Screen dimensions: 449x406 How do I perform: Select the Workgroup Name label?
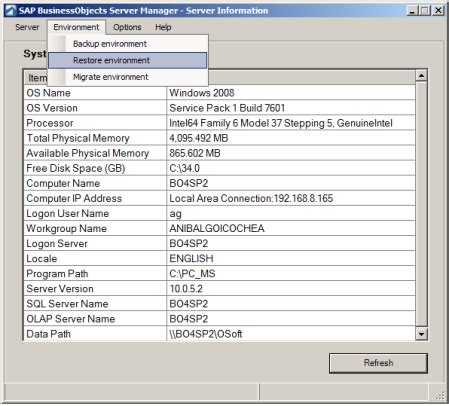coord(95,228)
